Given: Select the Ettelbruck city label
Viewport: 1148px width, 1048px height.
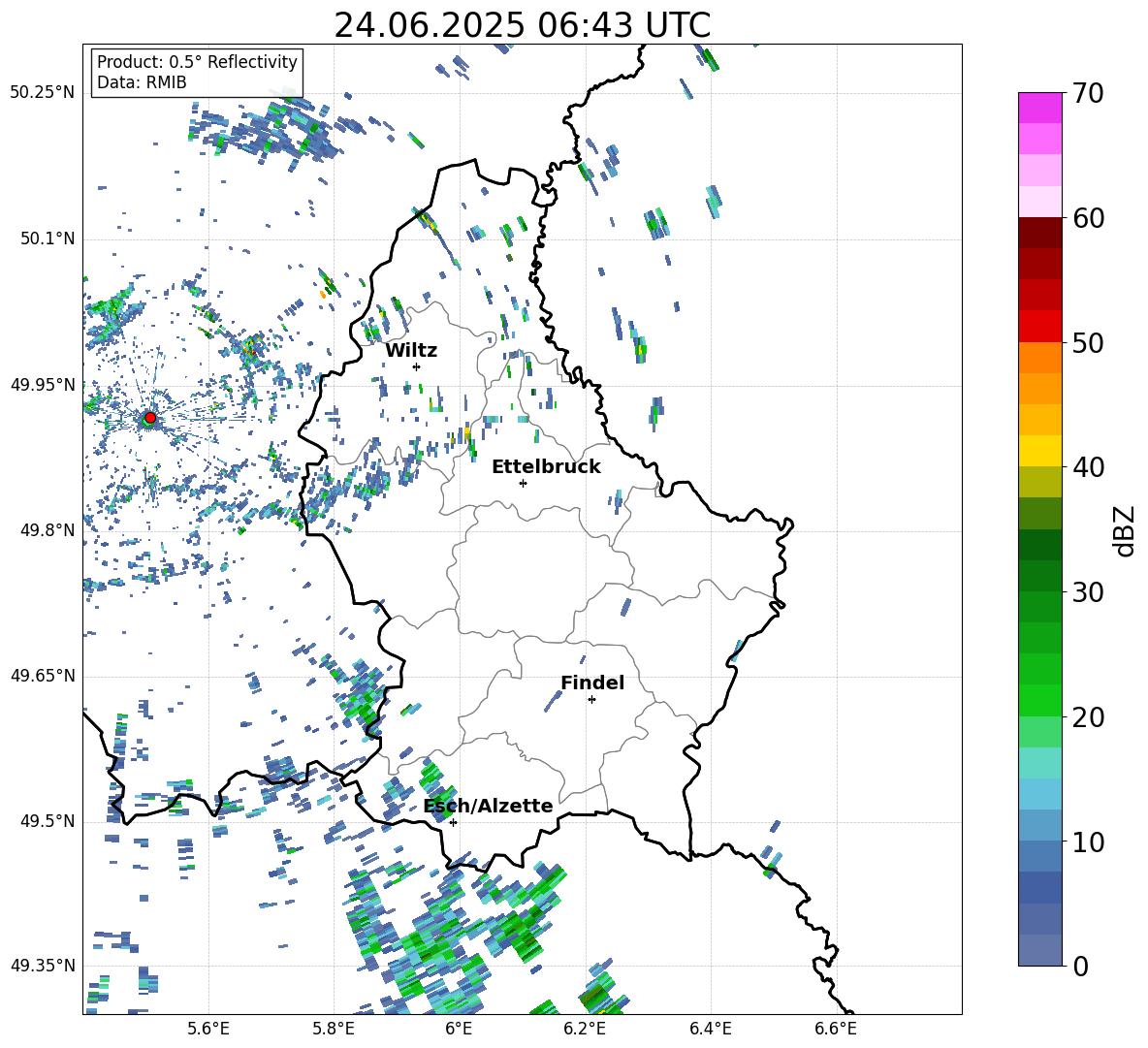Looking at the screenshot, I should 546,467.
